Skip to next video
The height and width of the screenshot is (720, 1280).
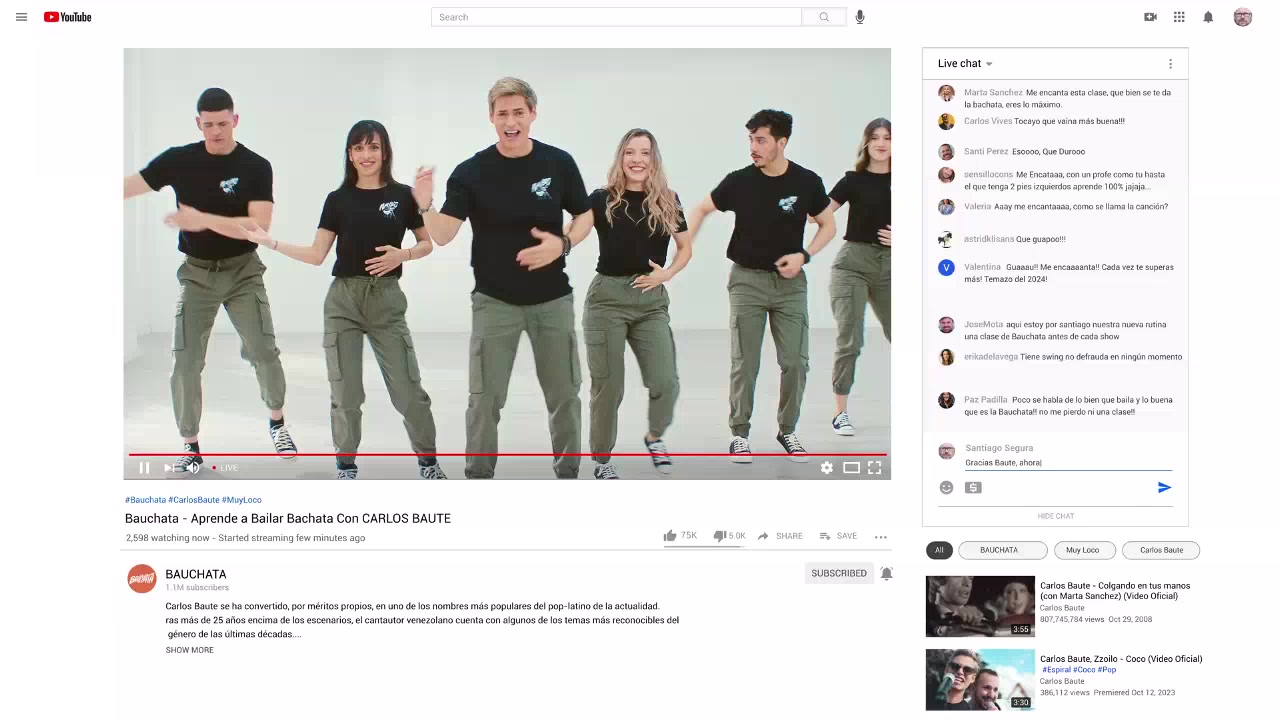coord(169,467)
